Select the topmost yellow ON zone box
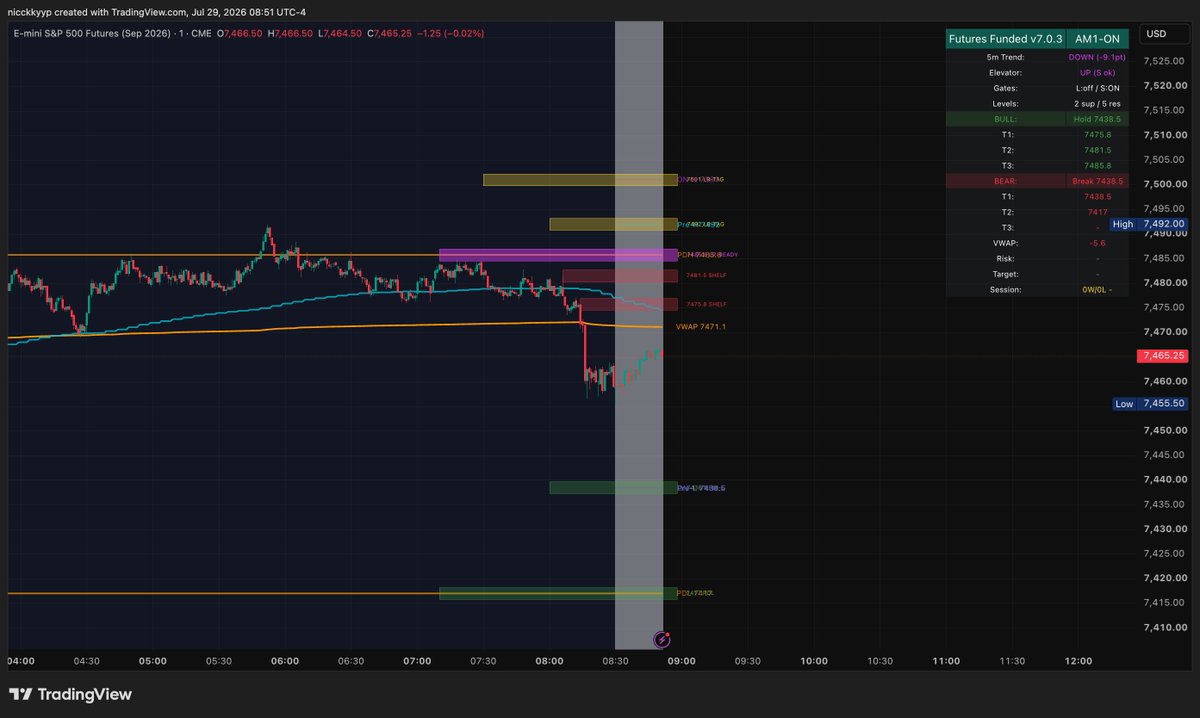 pyautogui.click(x=580, y=180)
